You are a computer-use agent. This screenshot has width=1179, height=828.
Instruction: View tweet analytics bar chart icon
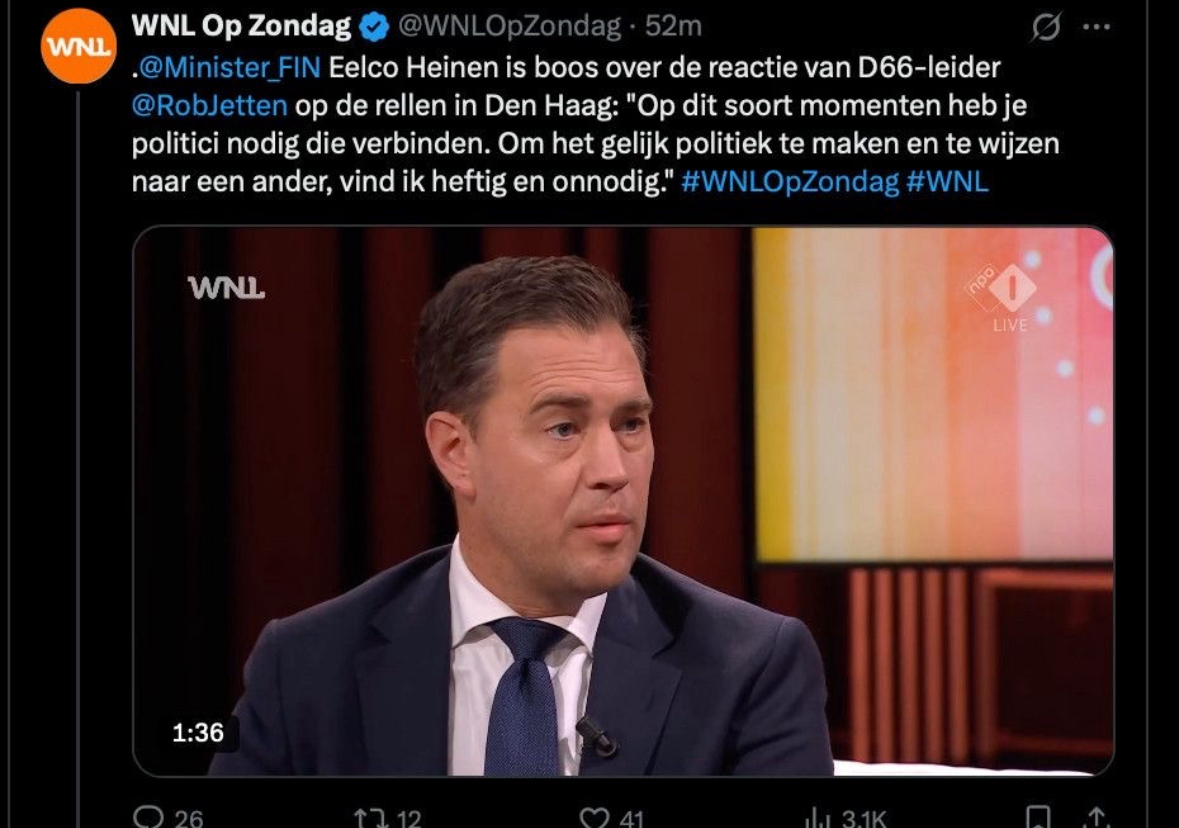[x=817, y=817]
